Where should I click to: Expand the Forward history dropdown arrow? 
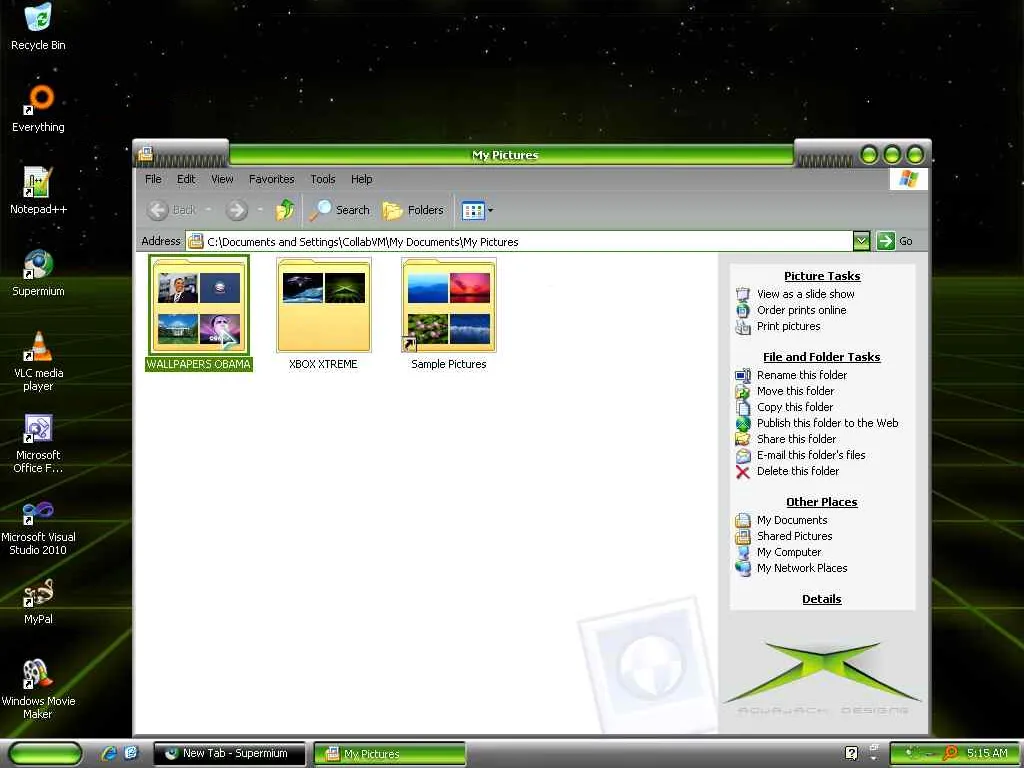(x=260, y=210)
